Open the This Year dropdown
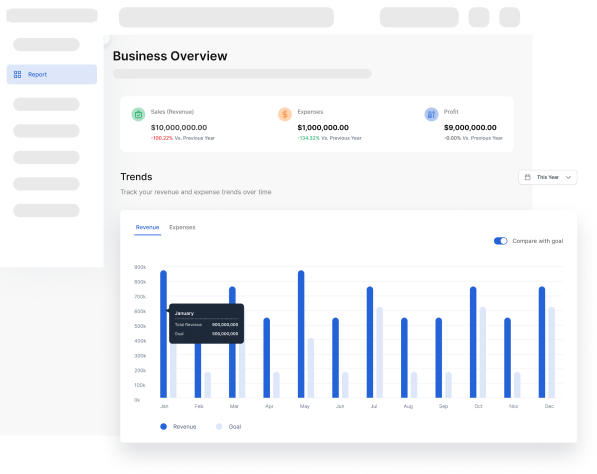Image resolution: width=597 pixels, height=474 pixels. 548,177
